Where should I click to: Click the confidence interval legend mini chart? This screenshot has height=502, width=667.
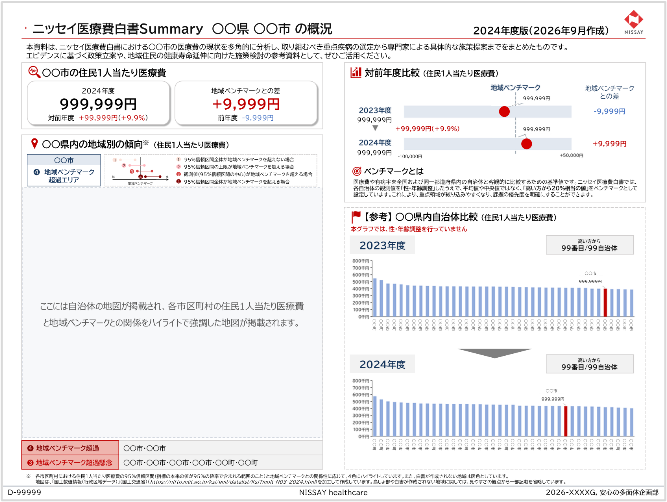coord(140,170)
